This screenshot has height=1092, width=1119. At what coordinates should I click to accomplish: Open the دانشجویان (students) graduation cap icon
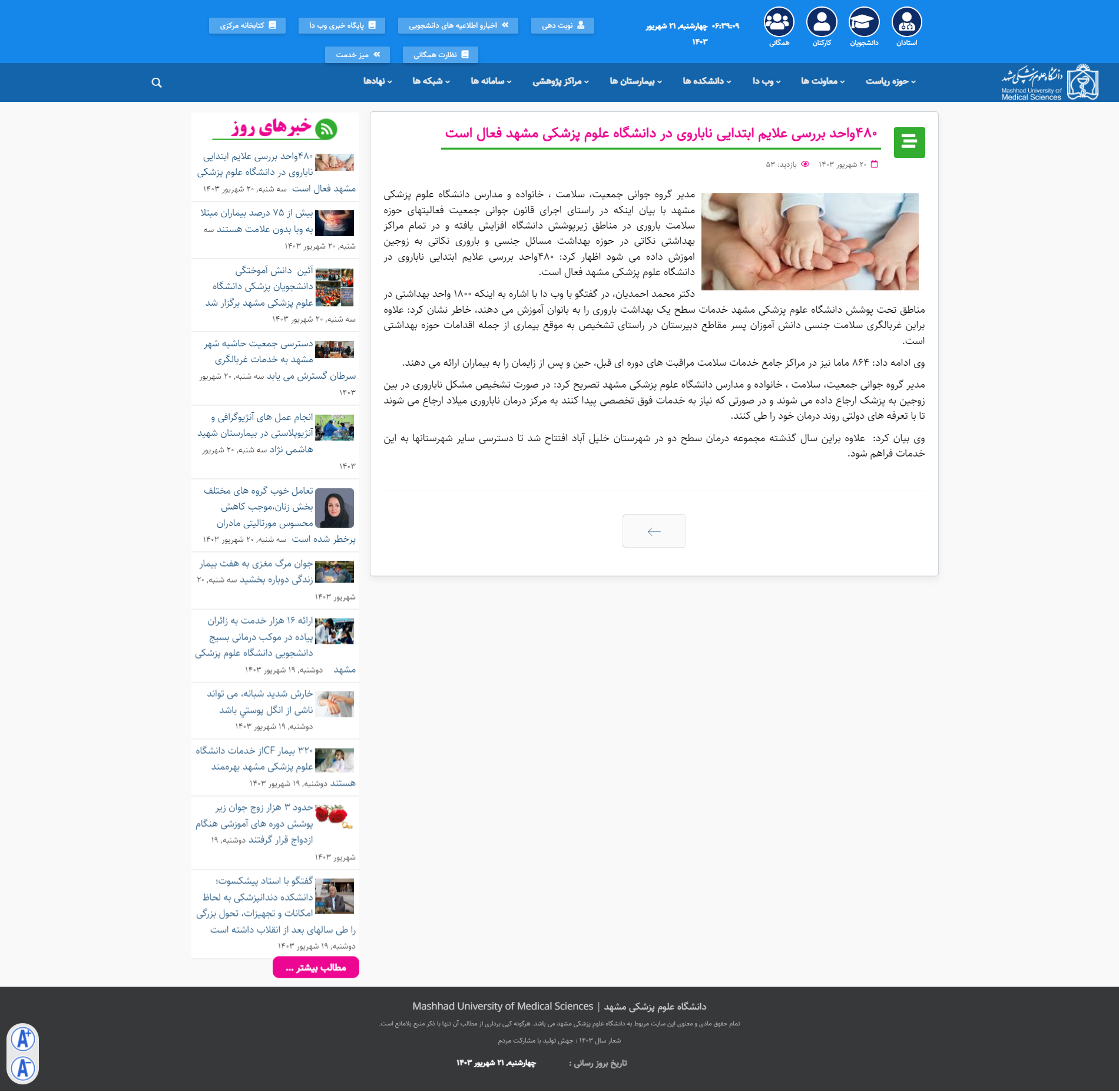(x=864, y=22)
